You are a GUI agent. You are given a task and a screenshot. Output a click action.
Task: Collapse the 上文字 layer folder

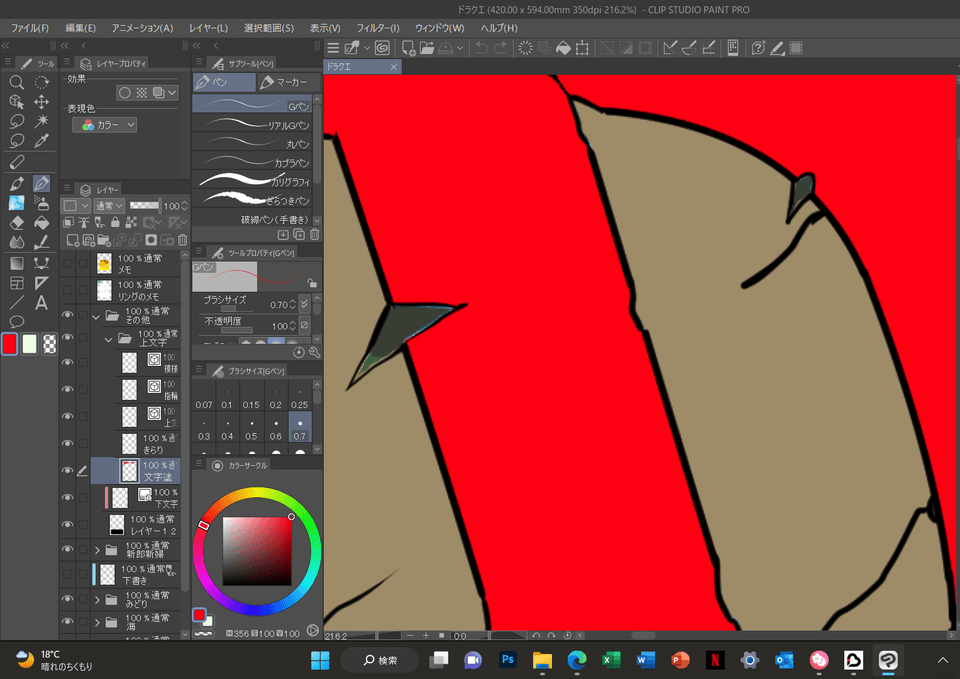coord(108,338)
